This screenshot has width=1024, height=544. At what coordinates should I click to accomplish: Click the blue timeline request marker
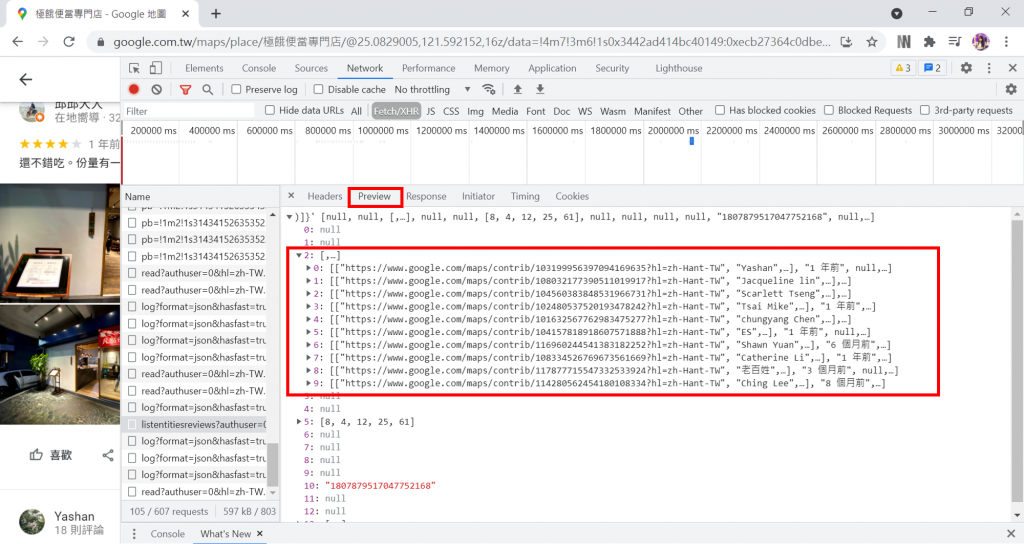click(x=692, y=141)
